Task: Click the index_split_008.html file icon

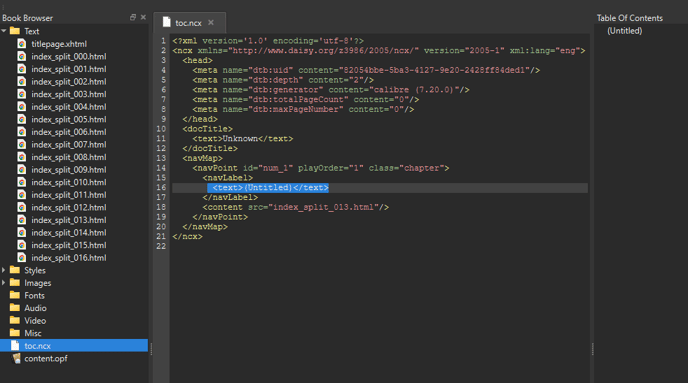Action: pyautogui.click(x=22, y=157)
